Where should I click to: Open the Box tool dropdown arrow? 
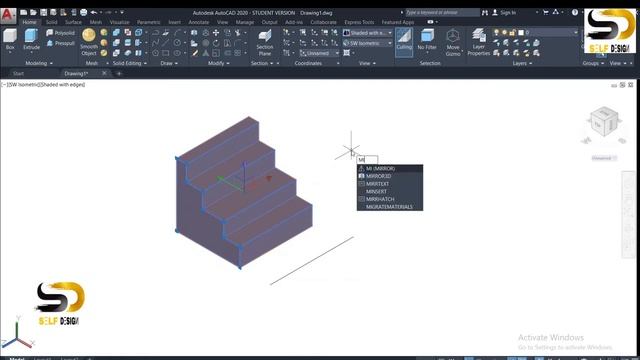10,52
